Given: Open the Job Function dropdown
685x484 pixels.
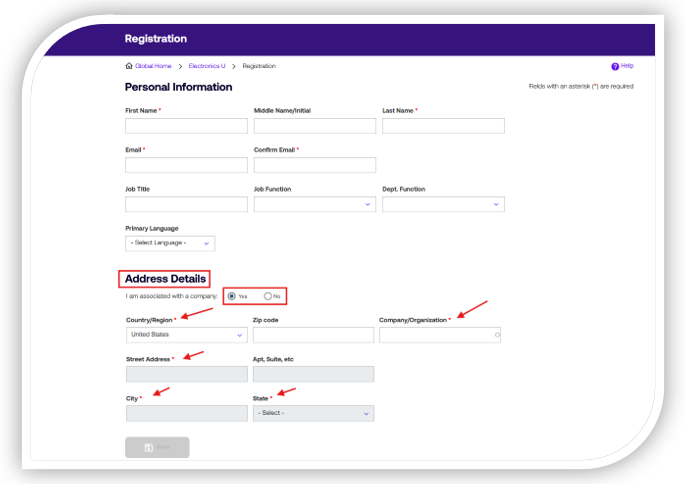Looking at the screenshot, I should pyautogui.click(x=314, y=204).
